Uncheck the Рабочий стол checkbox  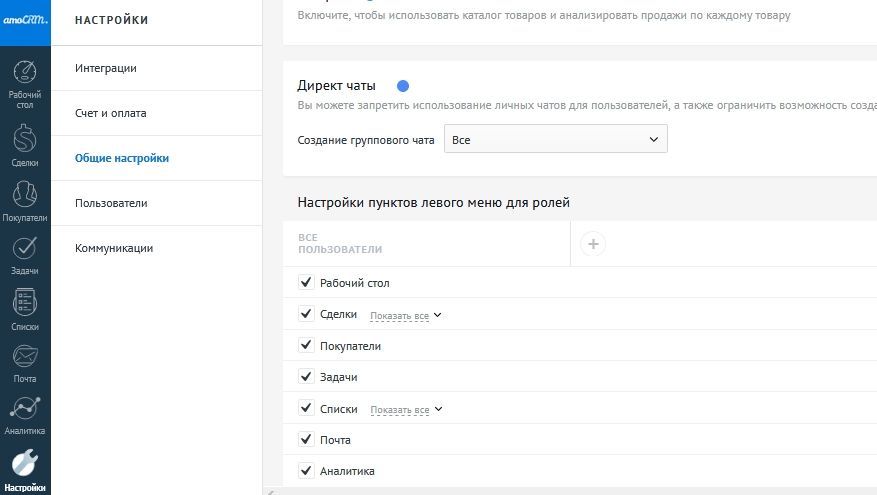(306, 283)
